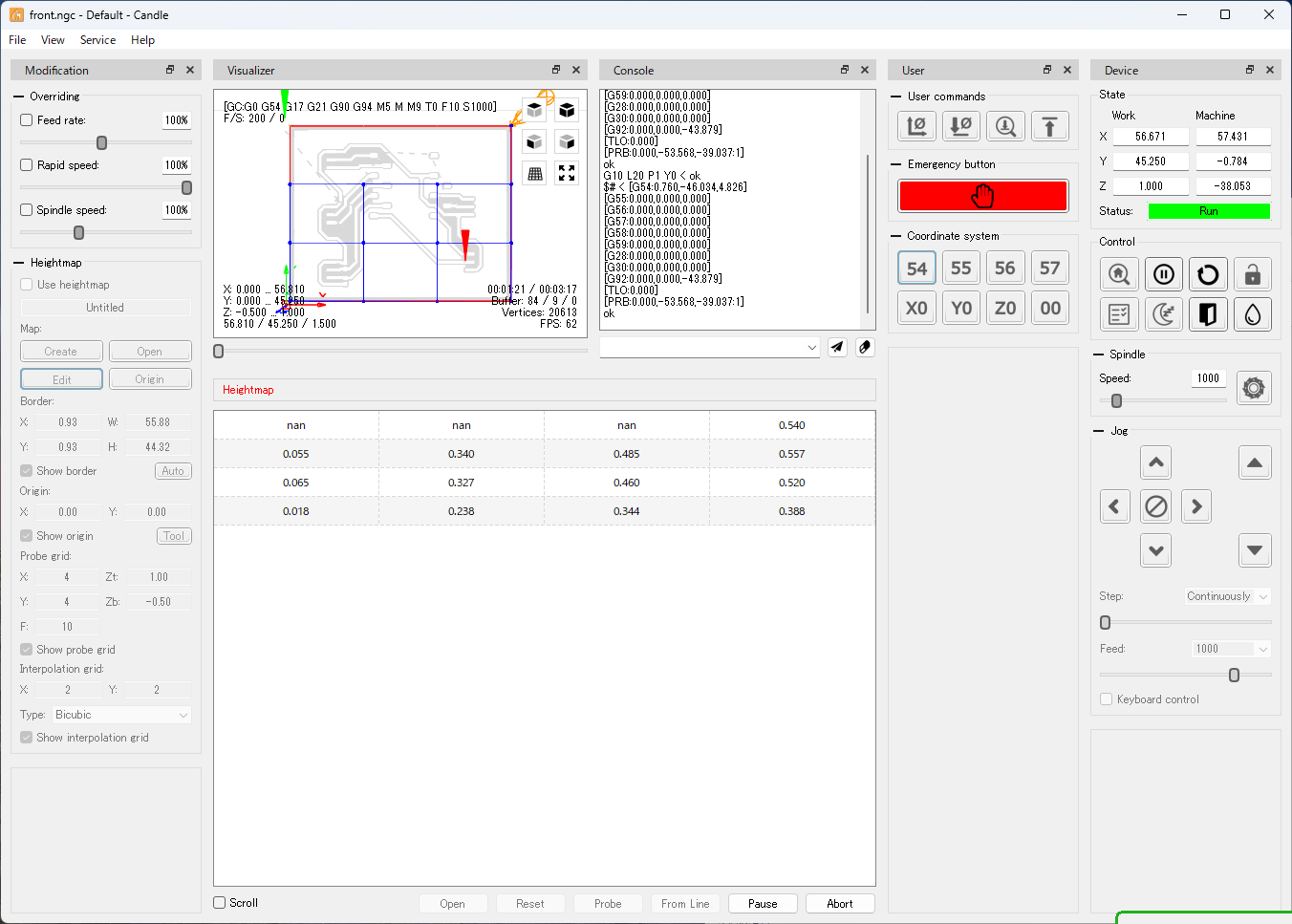Toggle check mode in Control
The height and width of the screenshot is (924, 1292).
1119,314
